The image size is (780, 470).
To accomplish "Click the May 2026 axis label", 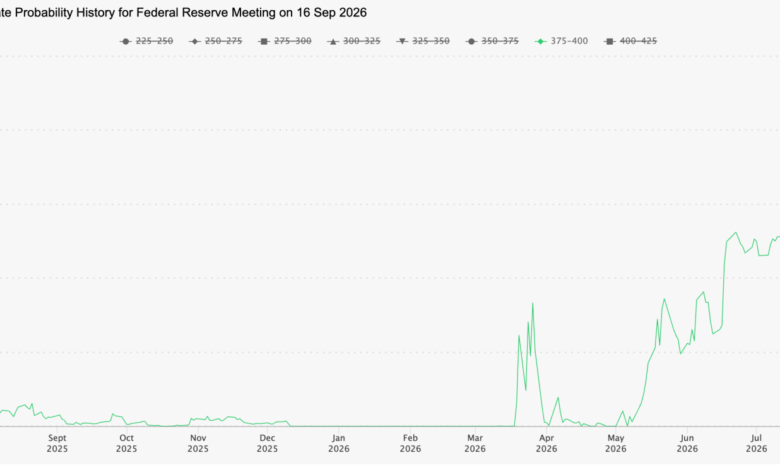I will coord(616,443).
